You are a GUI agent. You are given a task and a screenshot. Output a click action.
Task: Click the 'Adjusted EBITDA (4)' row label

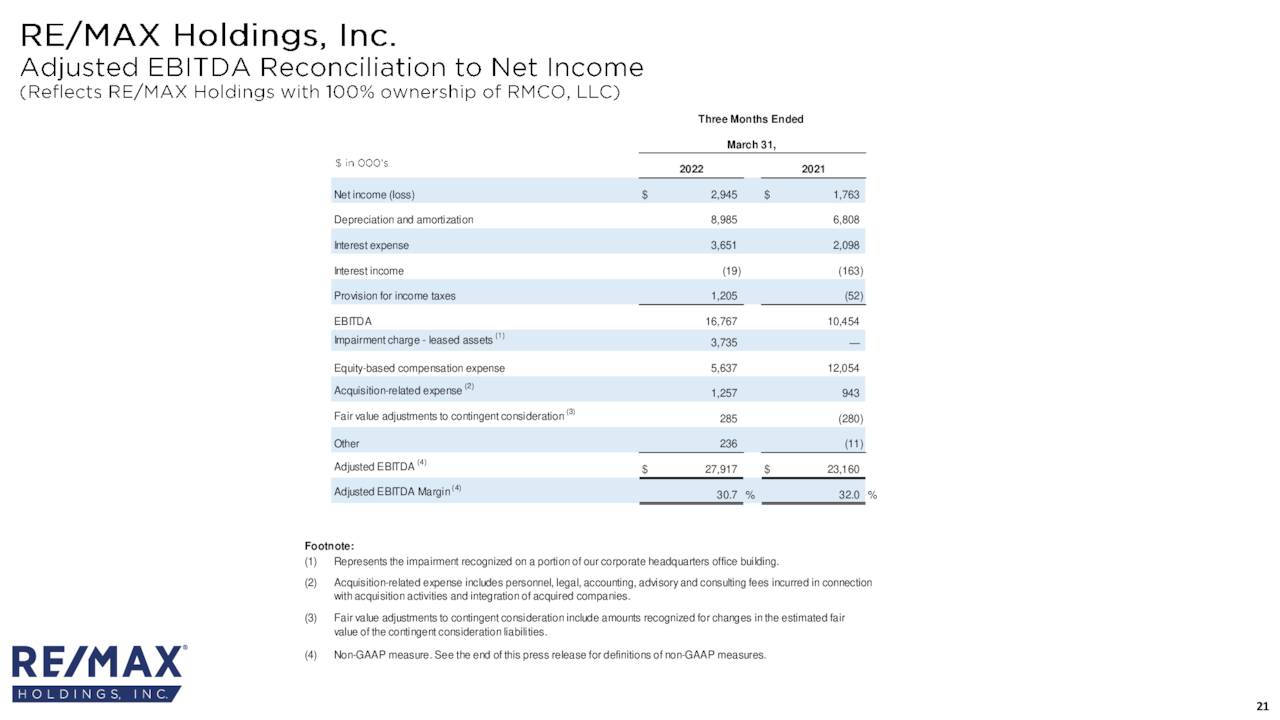pyautogui.click(x=381, y=466)
